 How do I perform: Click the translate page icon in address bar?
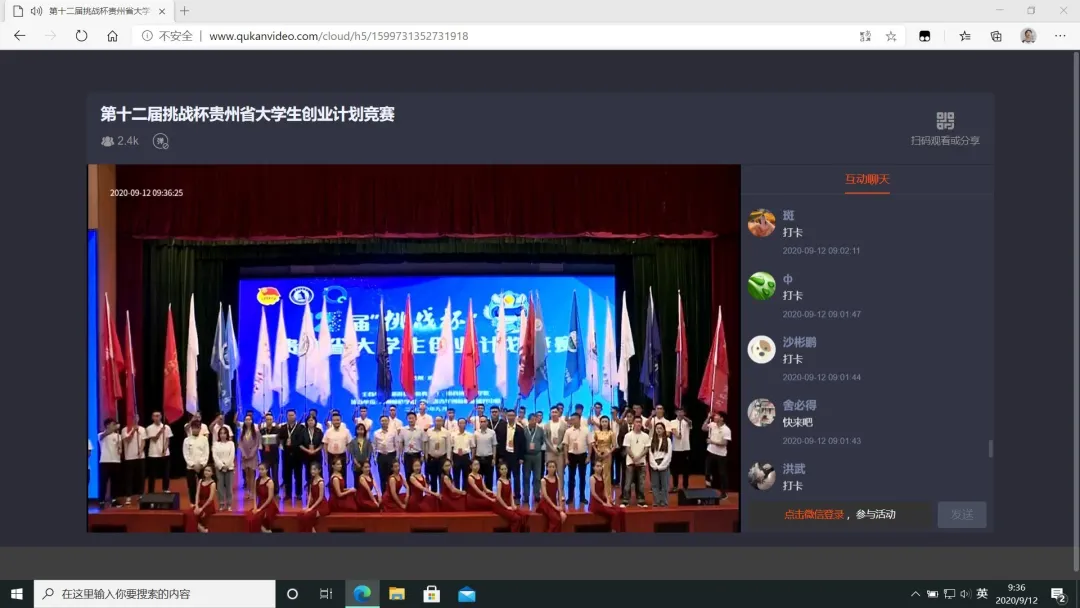(865, 36)
